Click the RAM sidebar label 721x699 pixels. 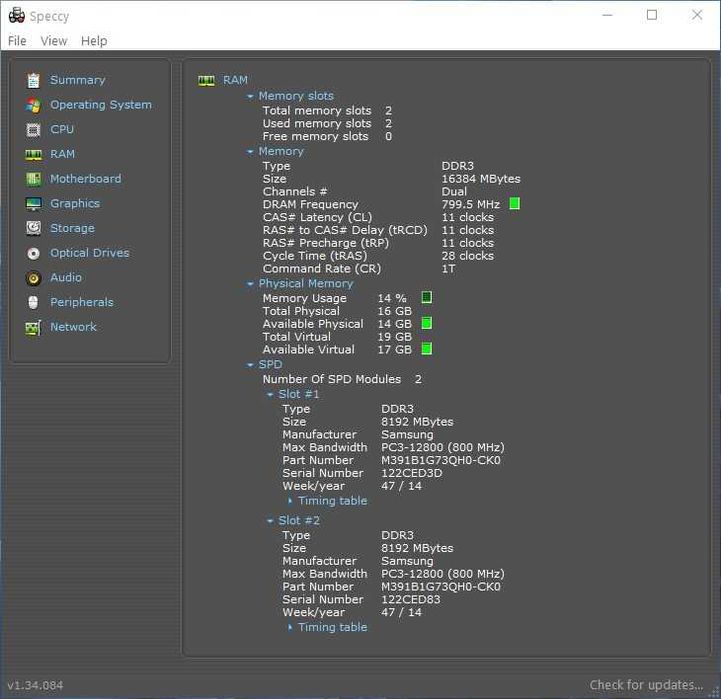pos(63,154)
